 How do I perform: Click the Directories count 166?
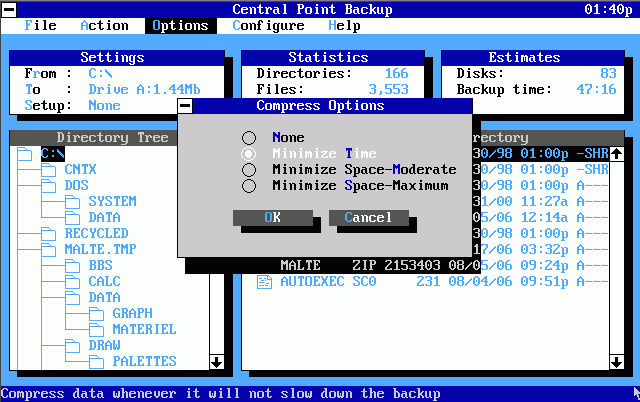click(396, 73)
